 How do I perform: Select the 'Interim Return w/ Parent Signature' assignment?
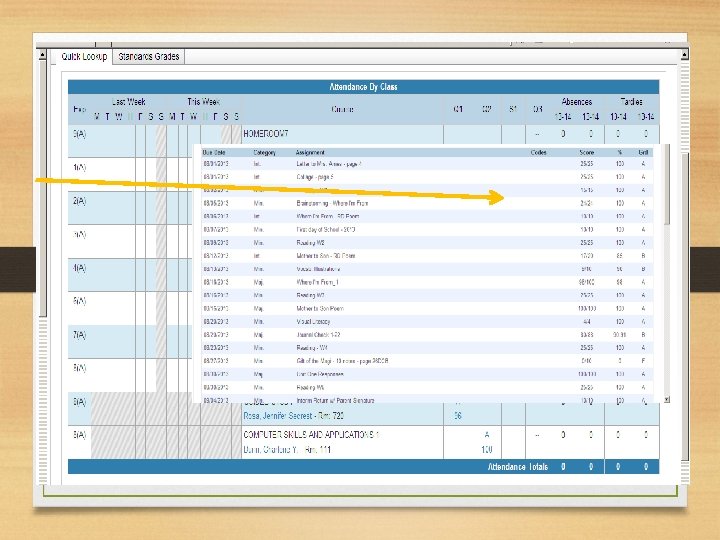coord(335,400)
